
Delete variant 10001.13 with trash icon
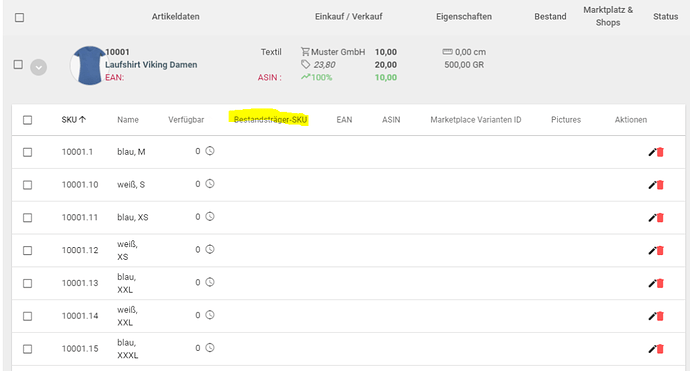(x=660, y=283)
